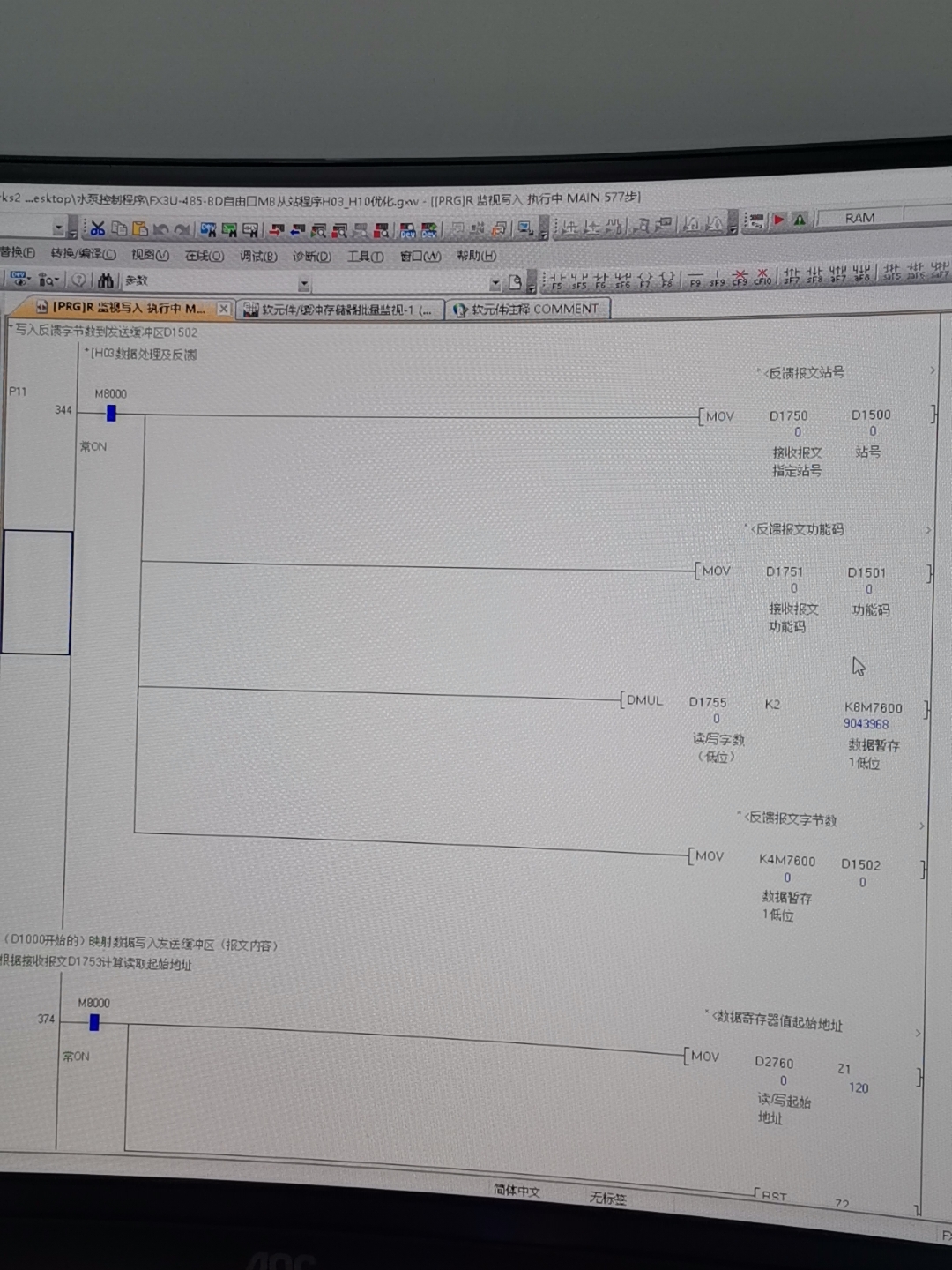Open the leftmost toolbar combo dropdown
This screenshot has width=952, height=1270.
pos(58,229)
